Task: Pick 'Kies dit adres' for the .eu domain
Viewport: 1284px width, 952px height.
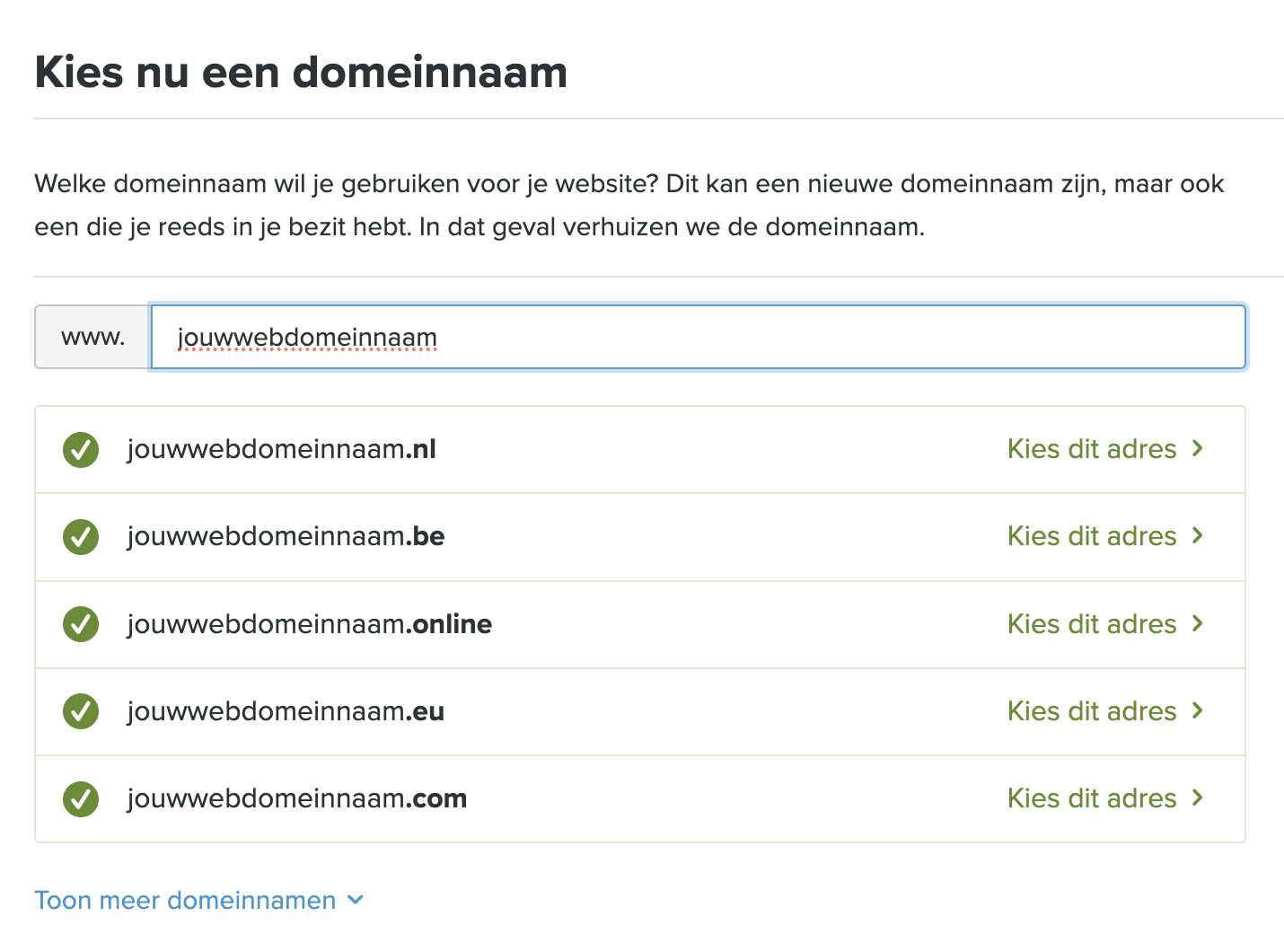Action: tap(1092, 711)
